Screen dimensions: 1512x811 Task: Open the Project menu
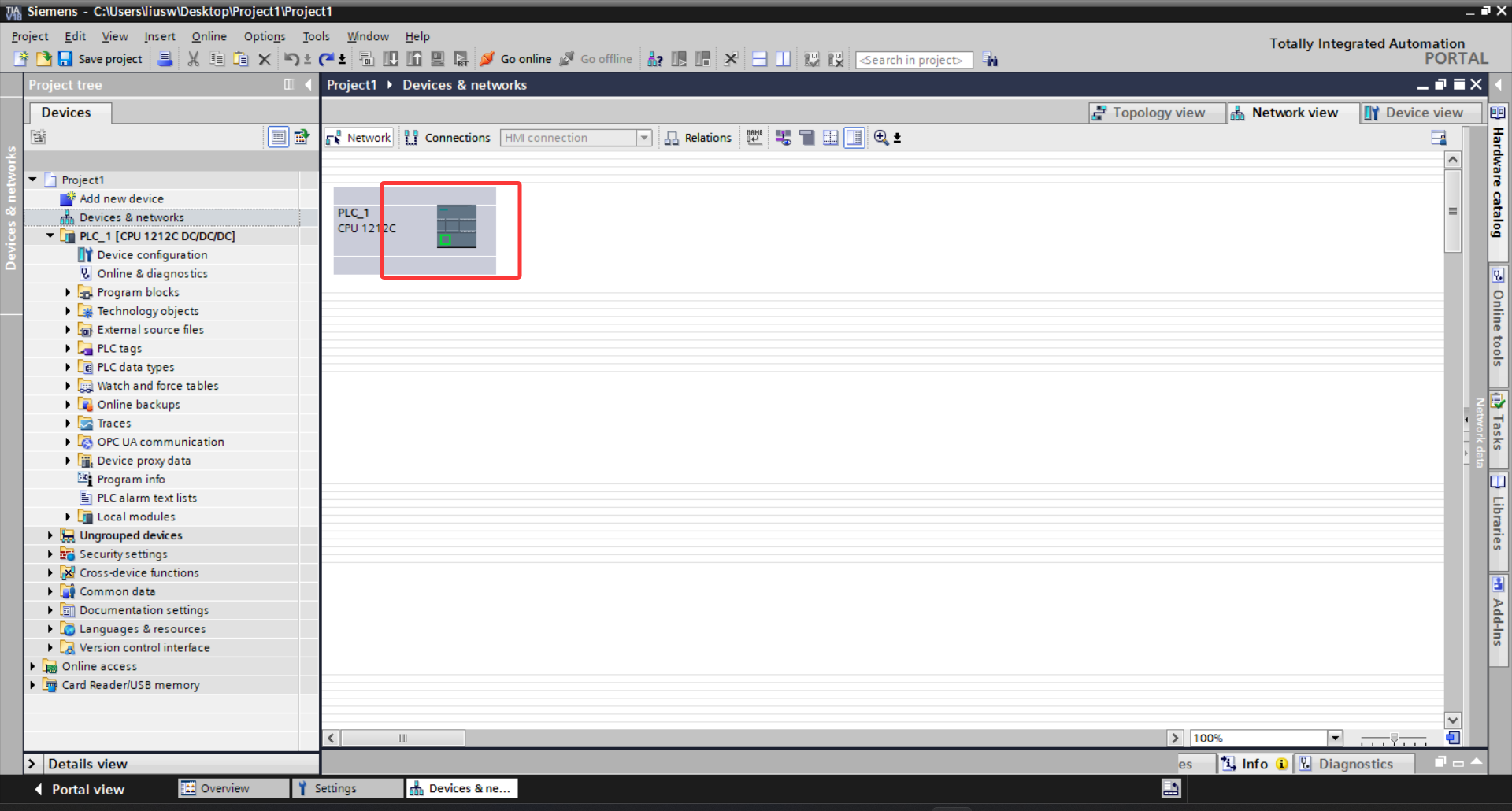(x=30, y=36)
